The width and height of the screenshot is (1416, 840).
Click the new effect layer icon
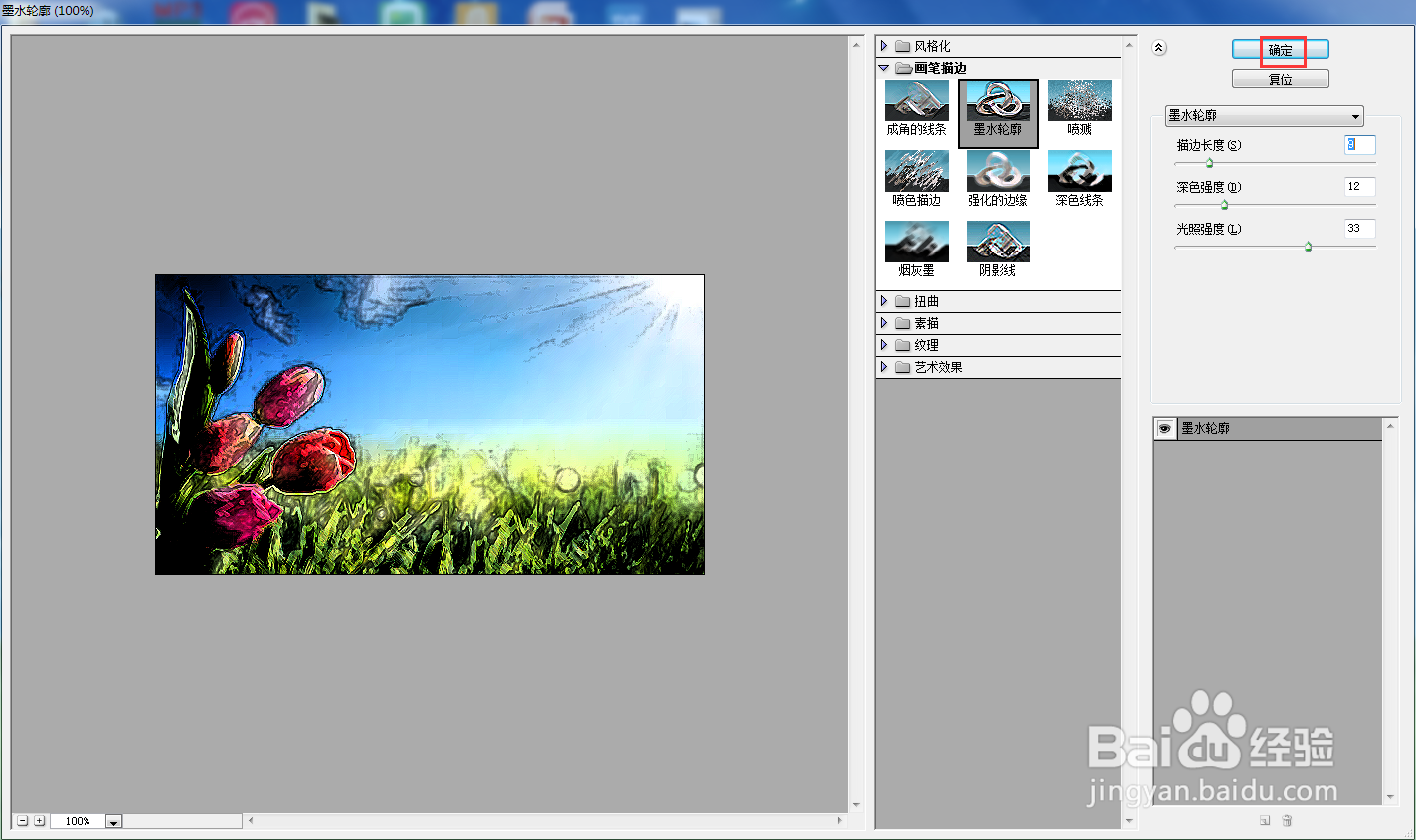pos(1265,821)
